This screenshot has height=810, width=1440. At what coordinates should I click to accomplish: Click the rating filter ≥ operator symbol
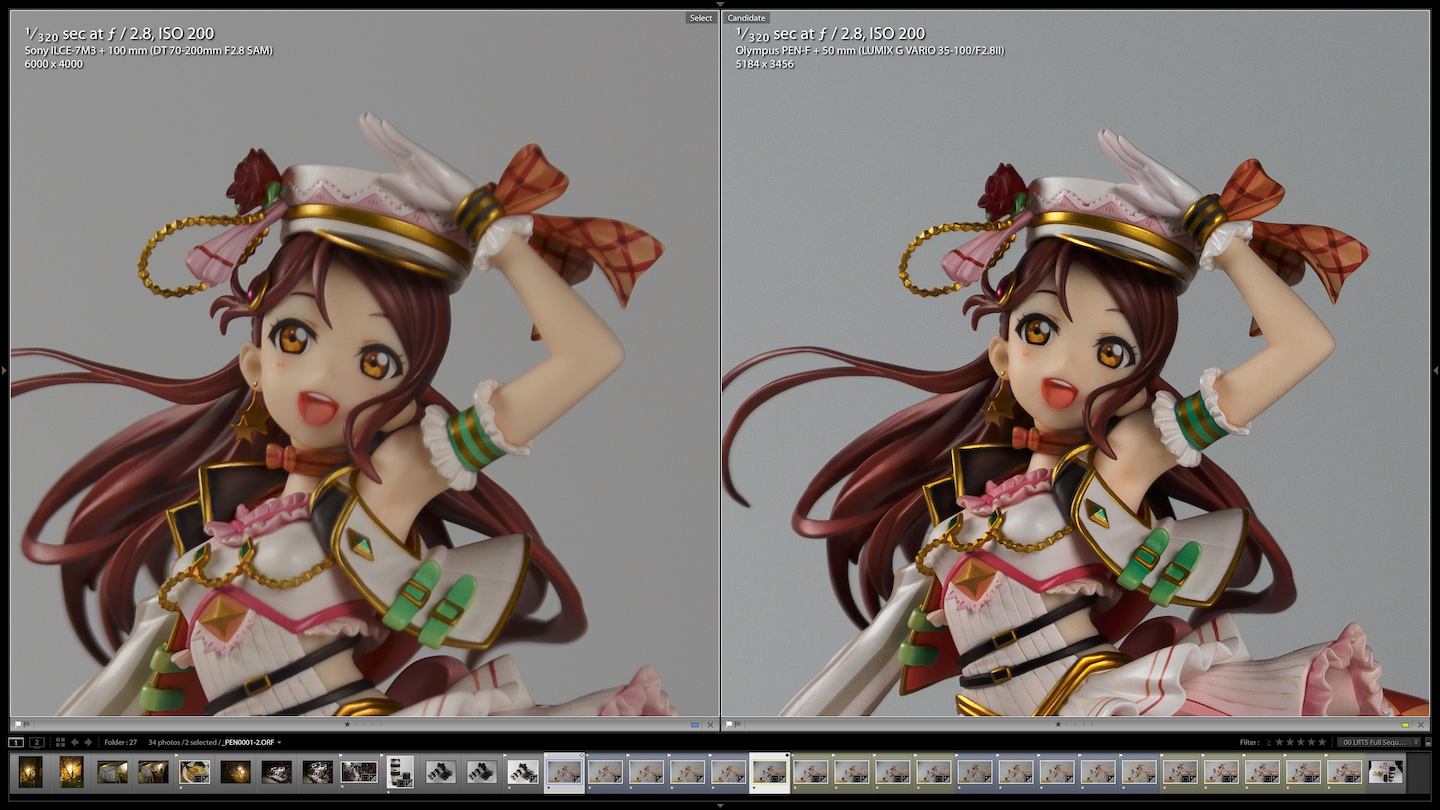coord(1269,742)
